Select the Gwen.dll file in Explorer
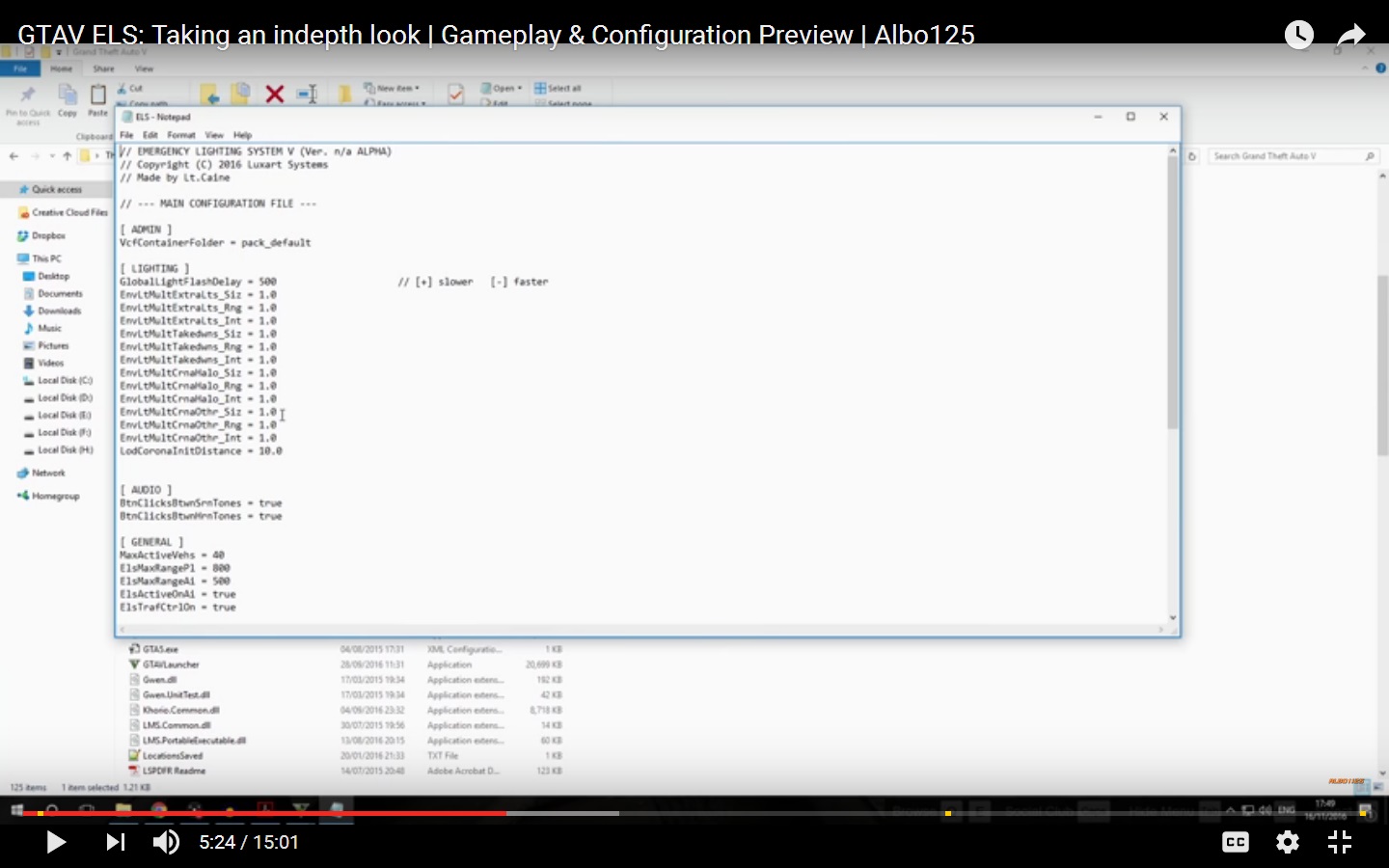The image size is (1389, 868). 153,680
